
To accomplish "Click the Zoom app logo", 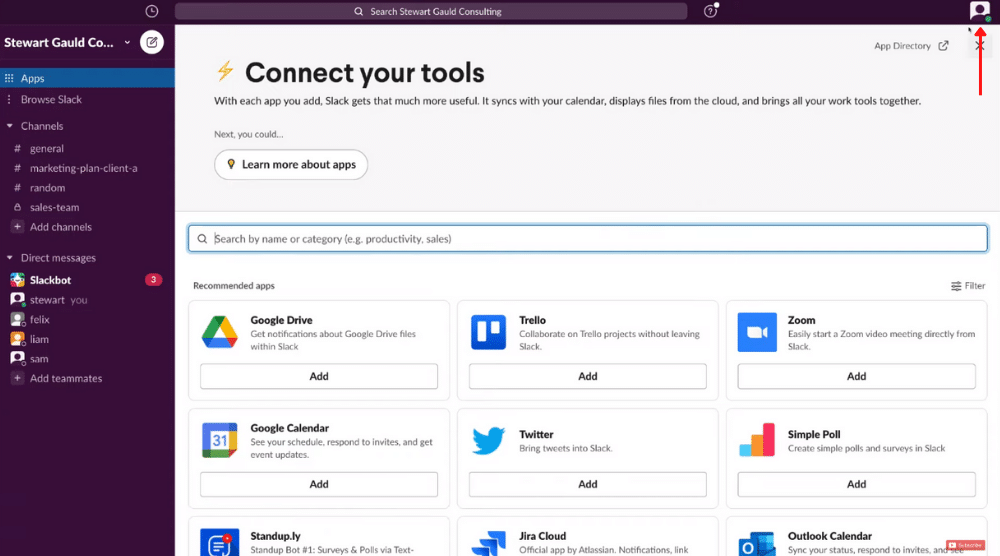I will (757, 332).
